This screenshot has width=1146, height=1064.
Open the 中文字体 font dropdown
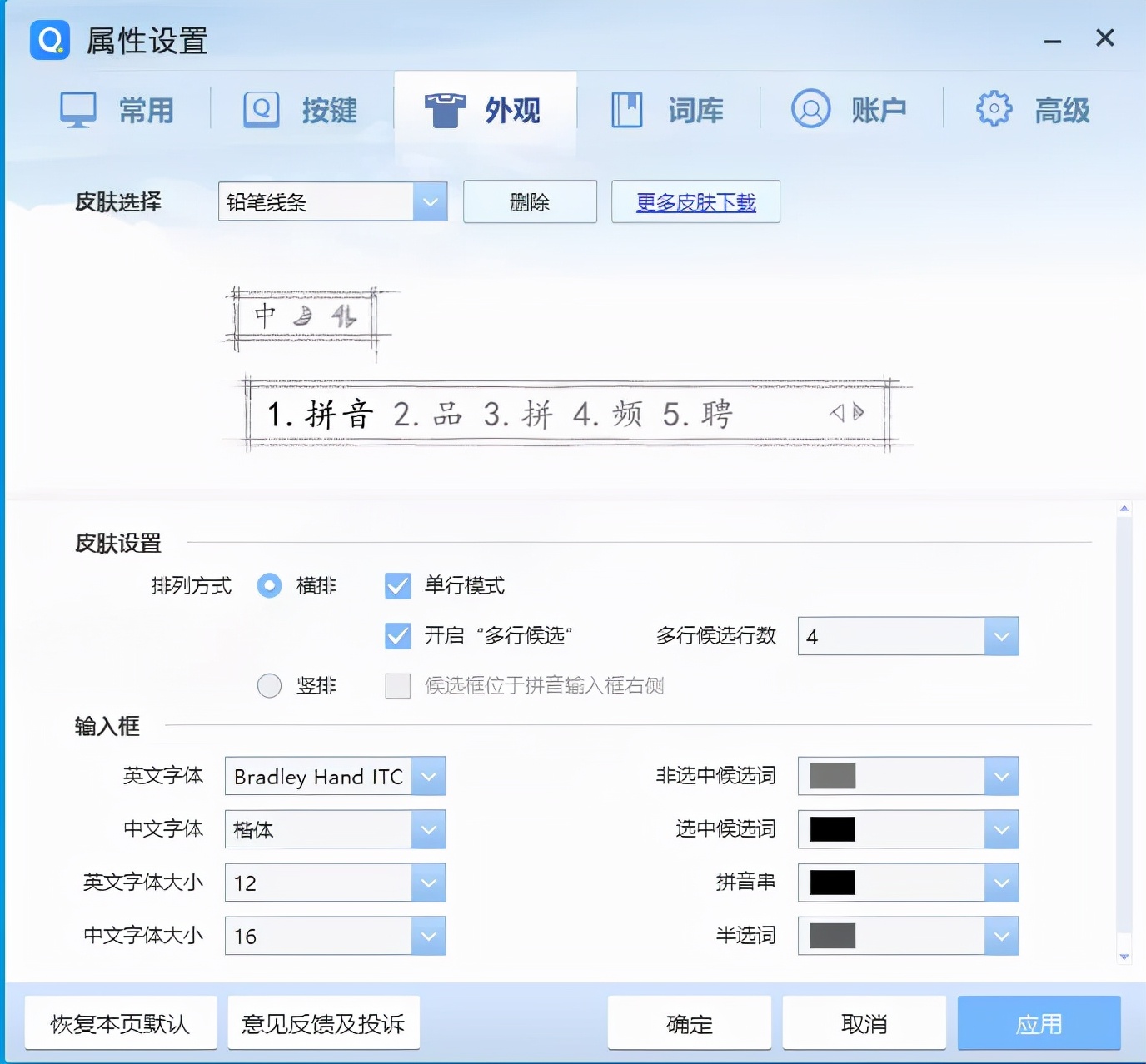click(429, 829)
